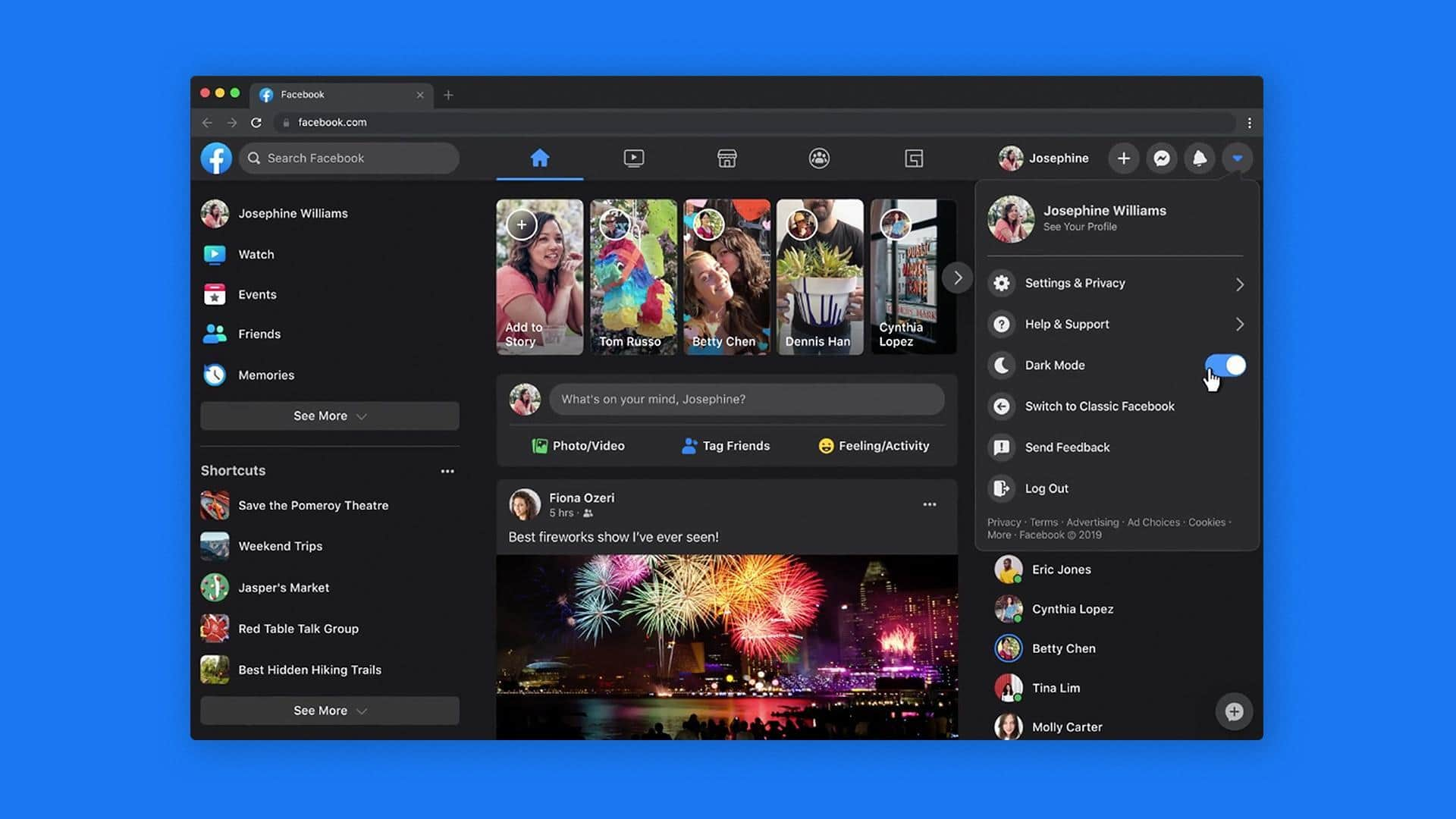Click the Gaming controller icon

(913, 157)
